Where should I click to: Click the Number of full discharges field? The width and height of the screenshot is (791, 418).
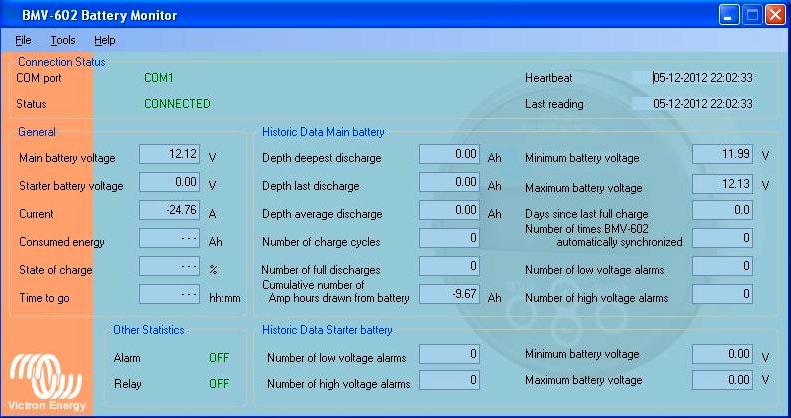tap(449, 266)
